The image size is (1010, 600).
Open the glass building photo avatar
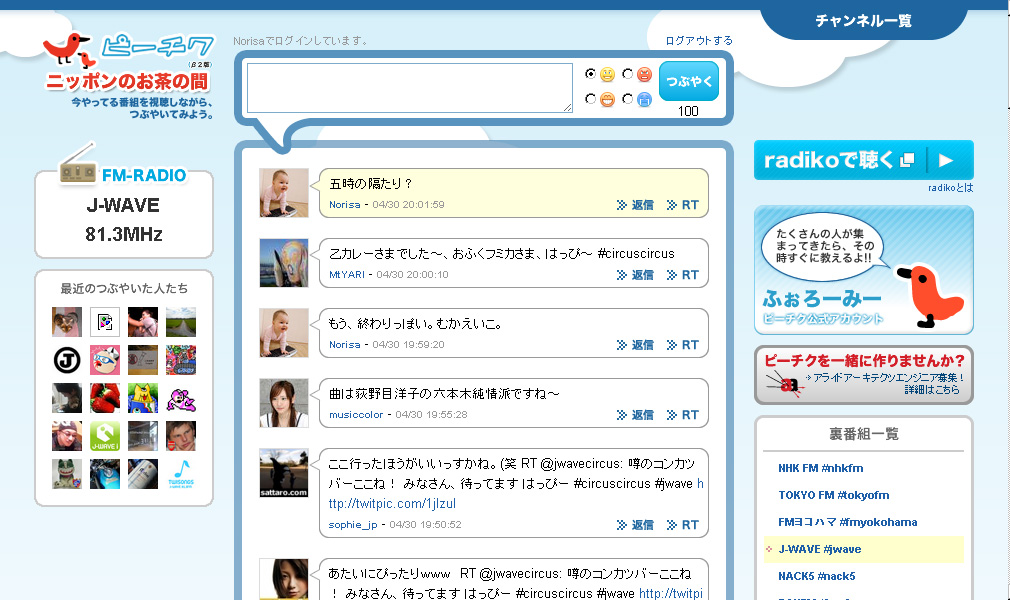143,436
